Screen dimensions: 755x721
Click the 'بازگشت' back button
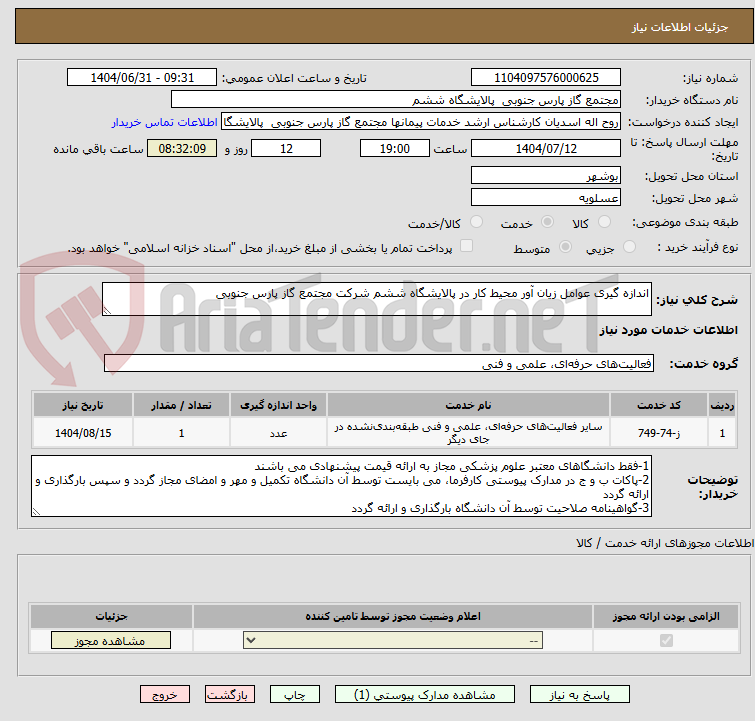pyautogui.click(x=230, y=695)
